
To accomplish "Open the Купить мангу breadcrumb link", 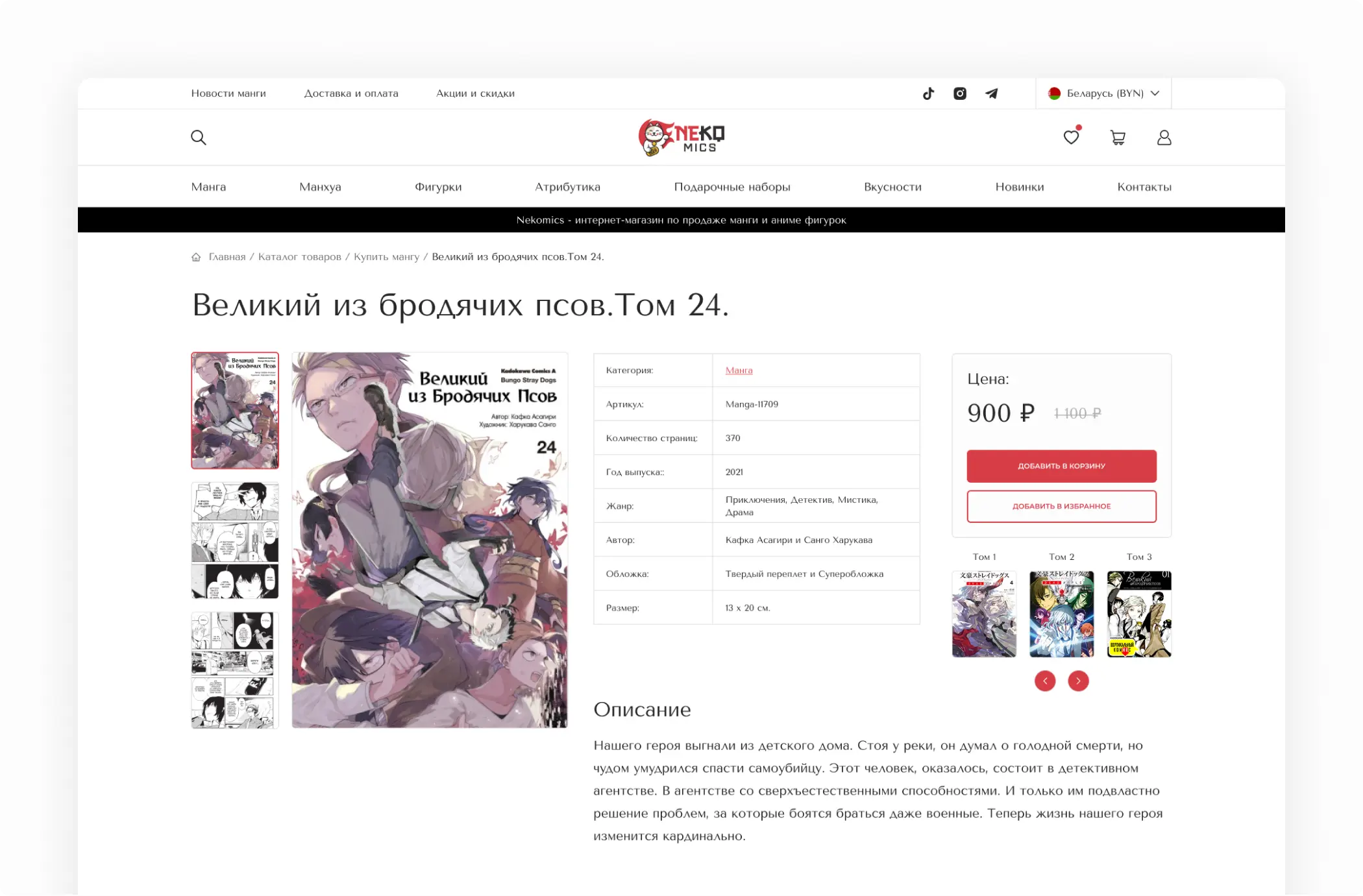I will (386, 257).
